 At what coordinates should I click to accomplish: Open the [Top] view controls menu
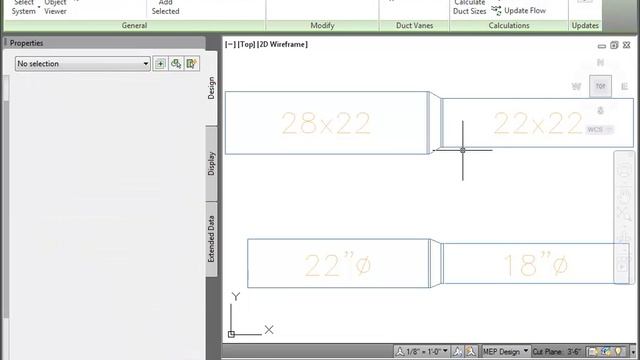[247, 44]
